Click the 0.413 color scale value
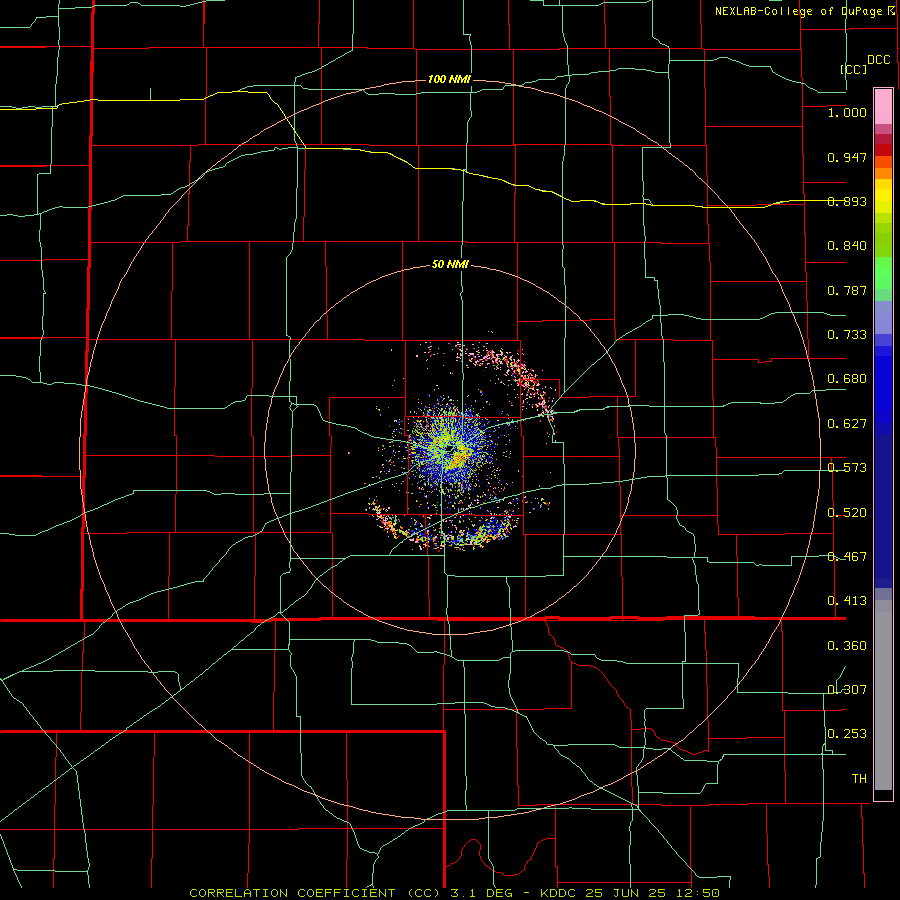The image size is (900, 900). click(x=847, y=601)
